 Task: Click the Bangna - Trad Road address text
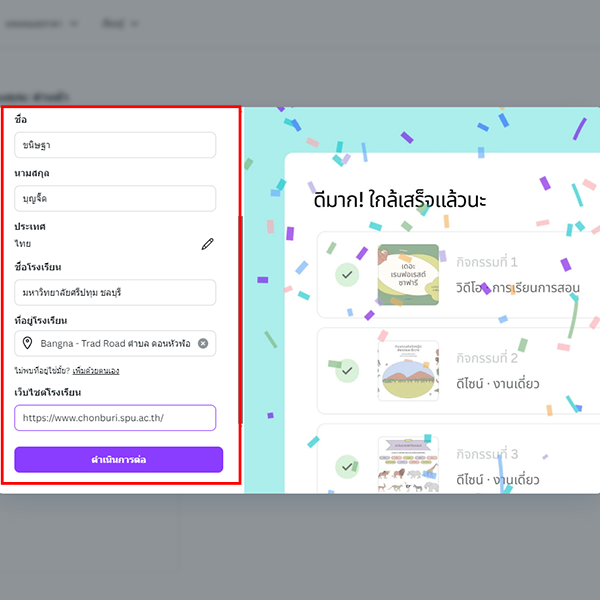coord(115,343)
